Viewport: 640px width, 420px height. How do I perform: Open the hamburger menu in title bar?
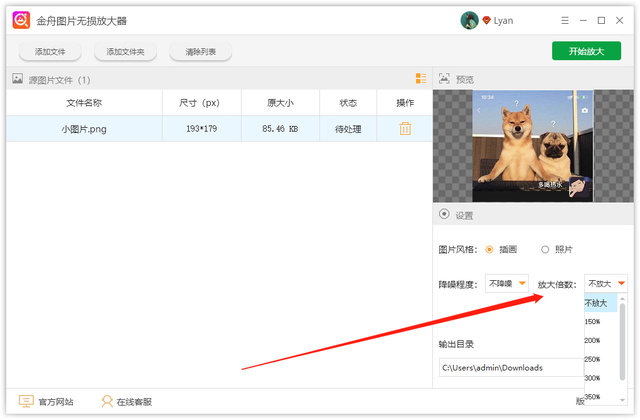pyautogui.click(x=565, y=20)
